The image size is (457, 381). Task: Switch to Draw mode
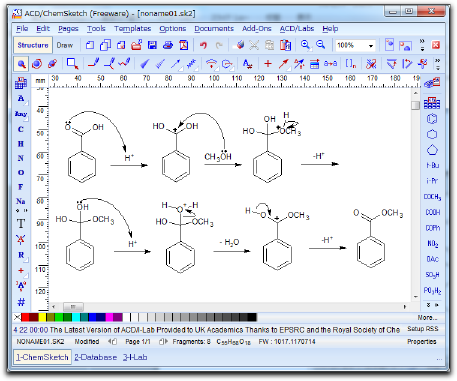[65, 45]
